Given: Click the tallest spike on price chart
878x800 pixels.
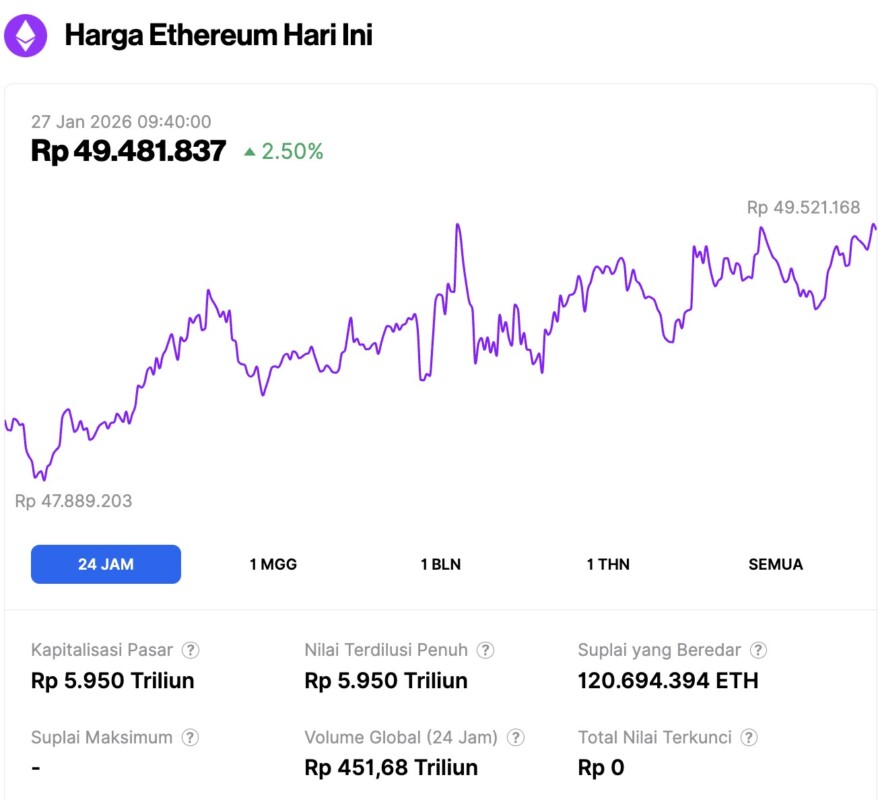Looking at the screenshot, I should [x=458, y=226].
